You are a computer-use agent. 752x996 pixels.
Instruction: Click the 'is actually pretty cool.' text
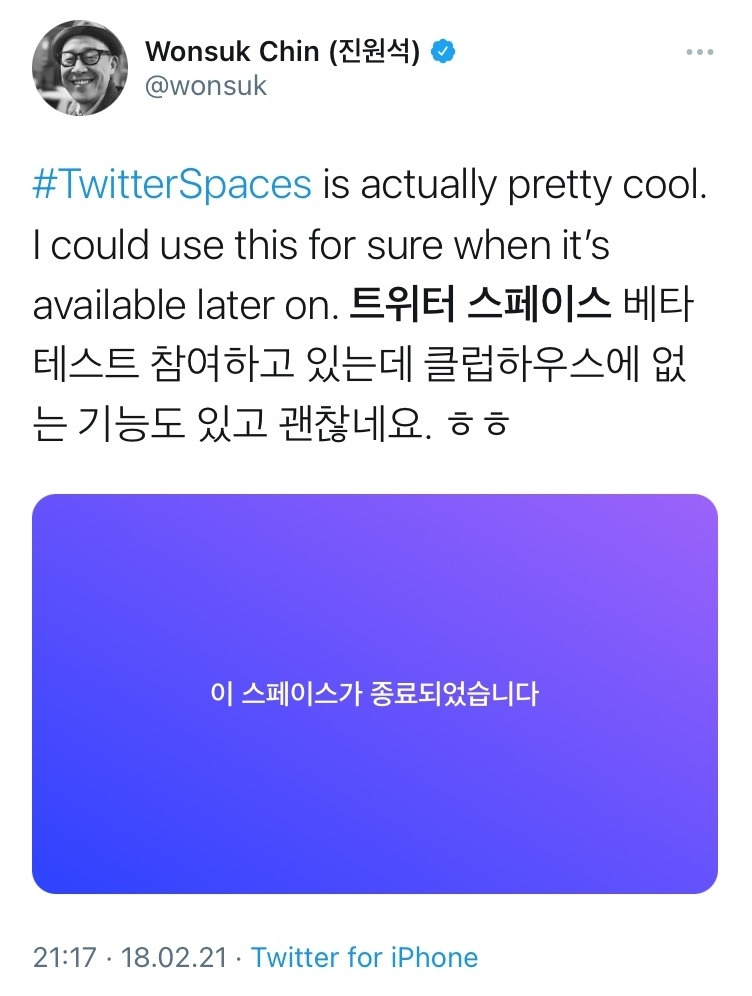pos(514,186)
